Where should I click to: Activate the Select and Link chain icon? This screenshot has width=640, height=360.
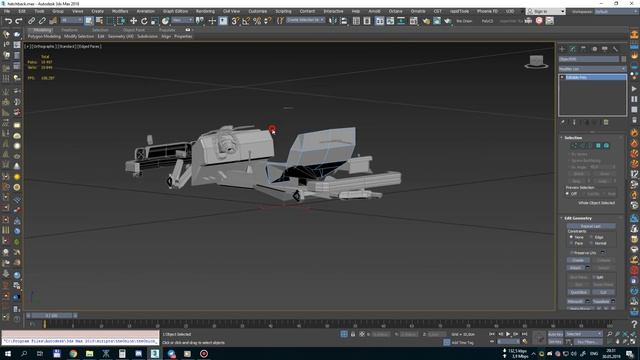tap(31, 20)
